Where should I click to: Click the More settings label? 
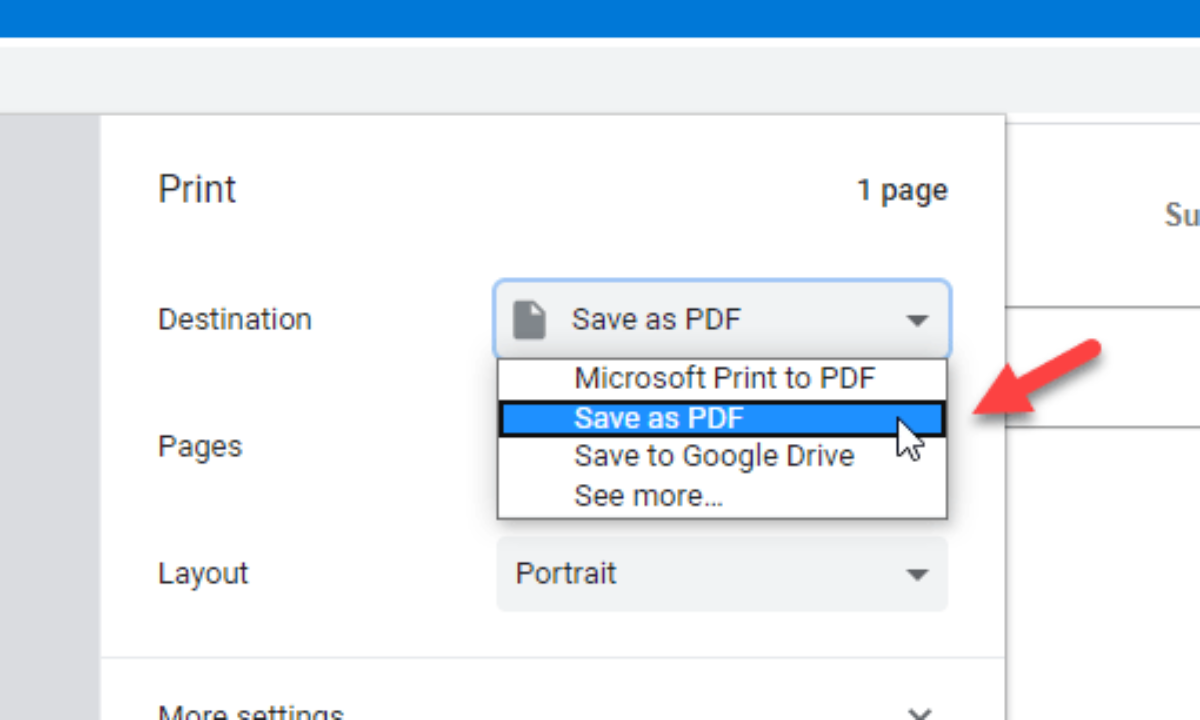250,712
